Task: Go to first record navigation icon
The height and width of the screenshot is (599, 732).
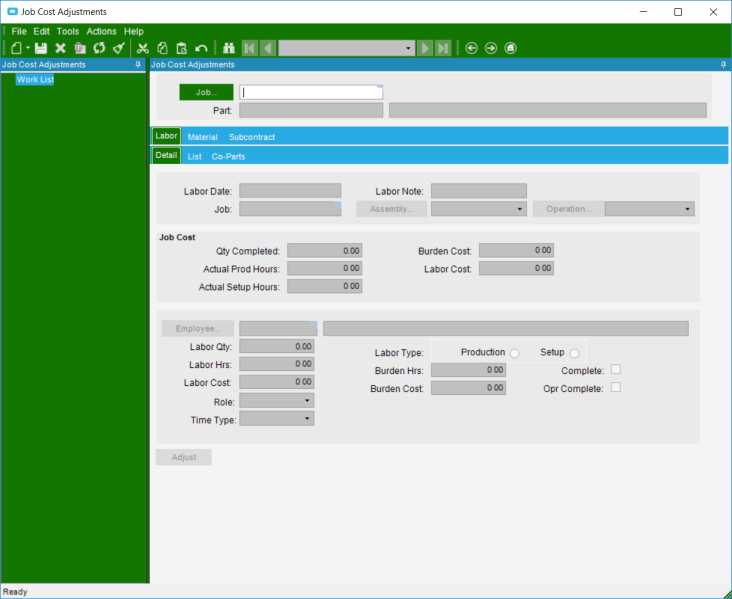Action: [250, 48]
